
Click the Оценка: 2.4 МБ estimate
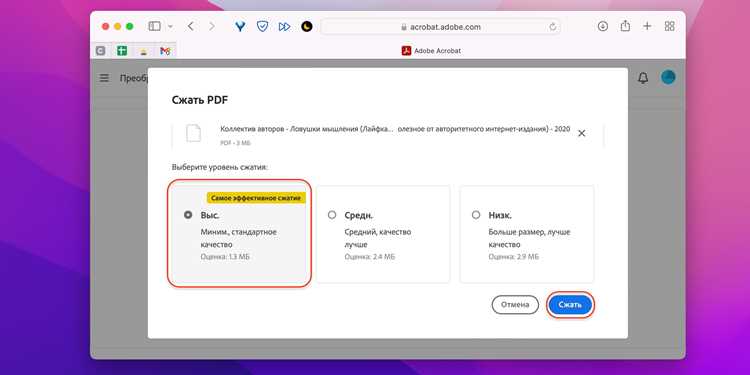(370, 257)
